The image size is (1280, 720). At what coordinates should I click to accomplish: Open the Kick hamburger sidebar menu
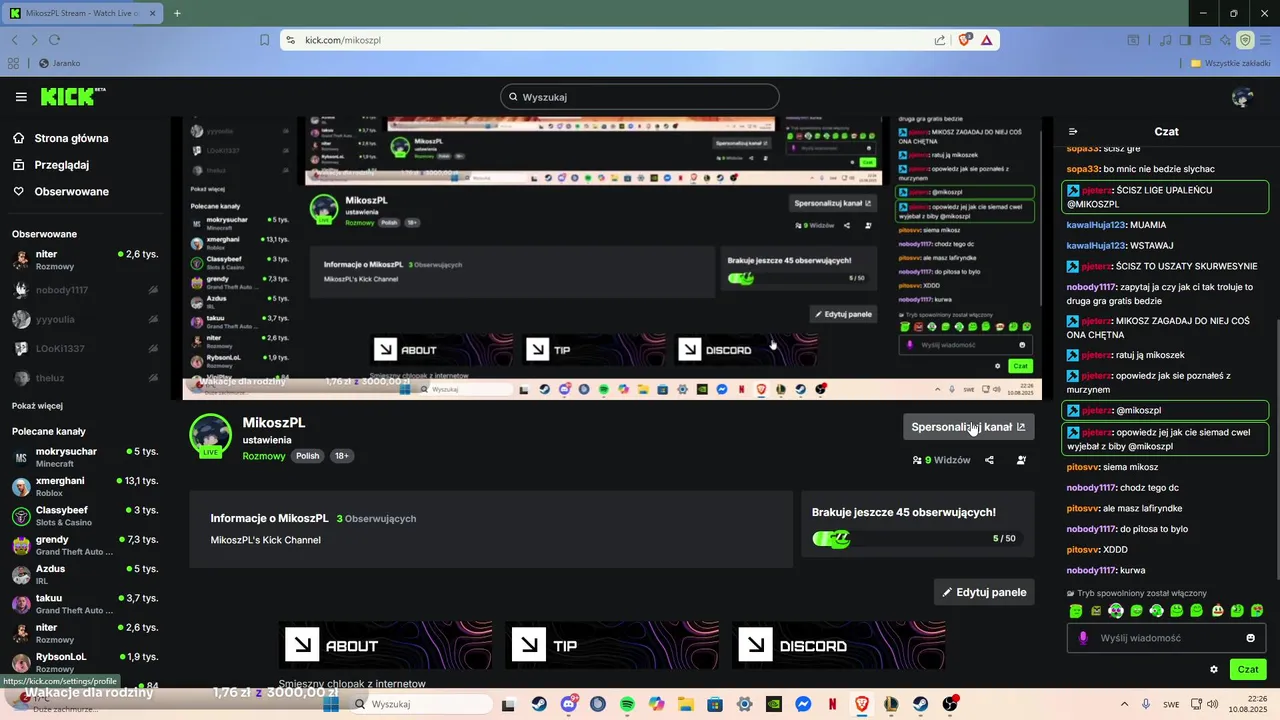(x=21, y=97)
